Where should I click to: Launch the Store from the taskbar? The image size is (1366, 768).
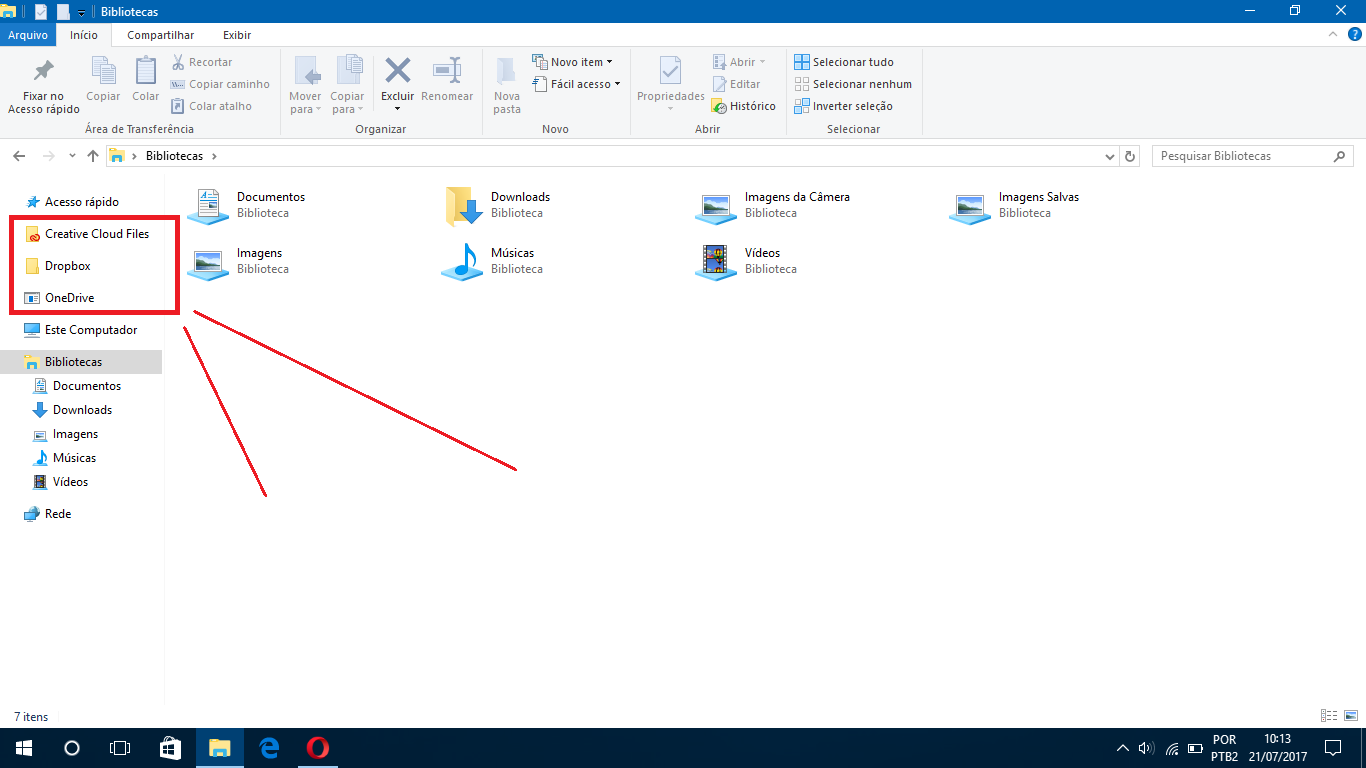click(x=170, y=748)
